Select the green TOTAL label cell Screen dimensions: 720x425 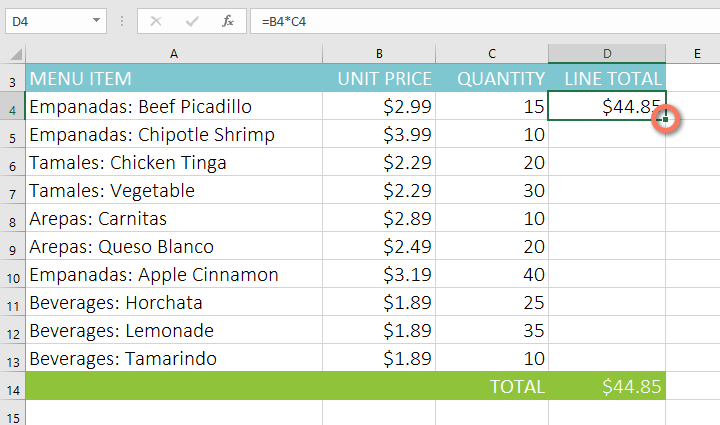coord(492,387)
